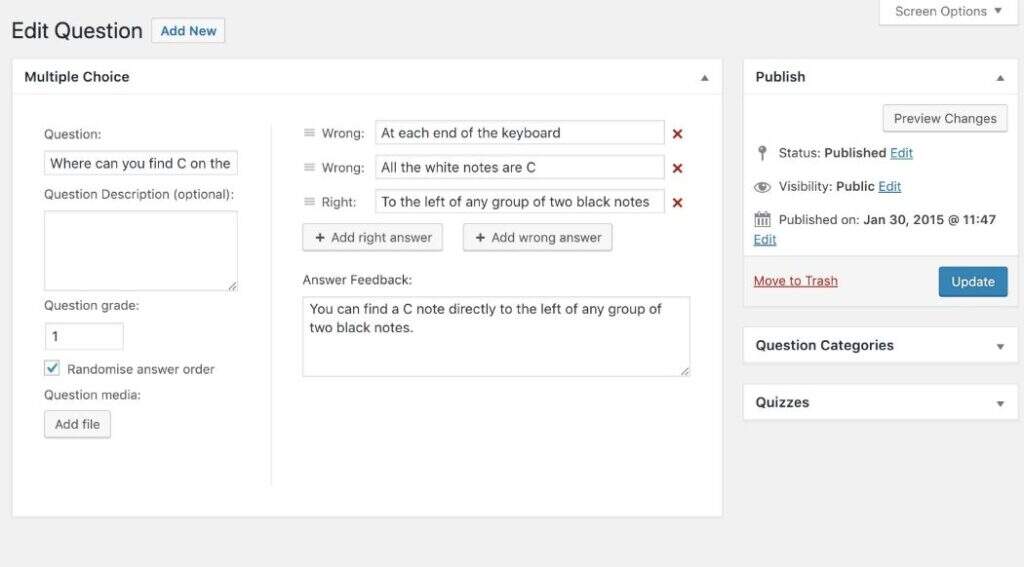This screenshot has width=1024, height=567.
Task: Click the drag handle beside the Right answer
Action: point(309,202)
